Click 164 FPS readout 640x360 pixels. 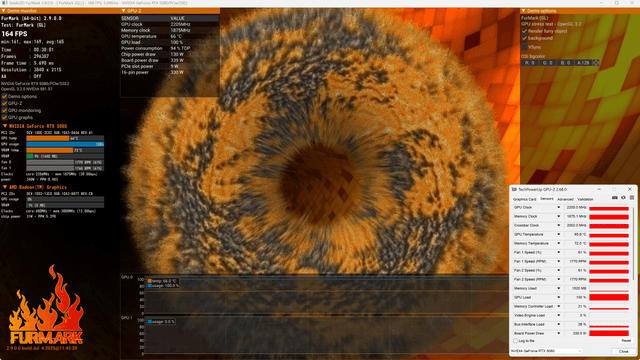15,34
